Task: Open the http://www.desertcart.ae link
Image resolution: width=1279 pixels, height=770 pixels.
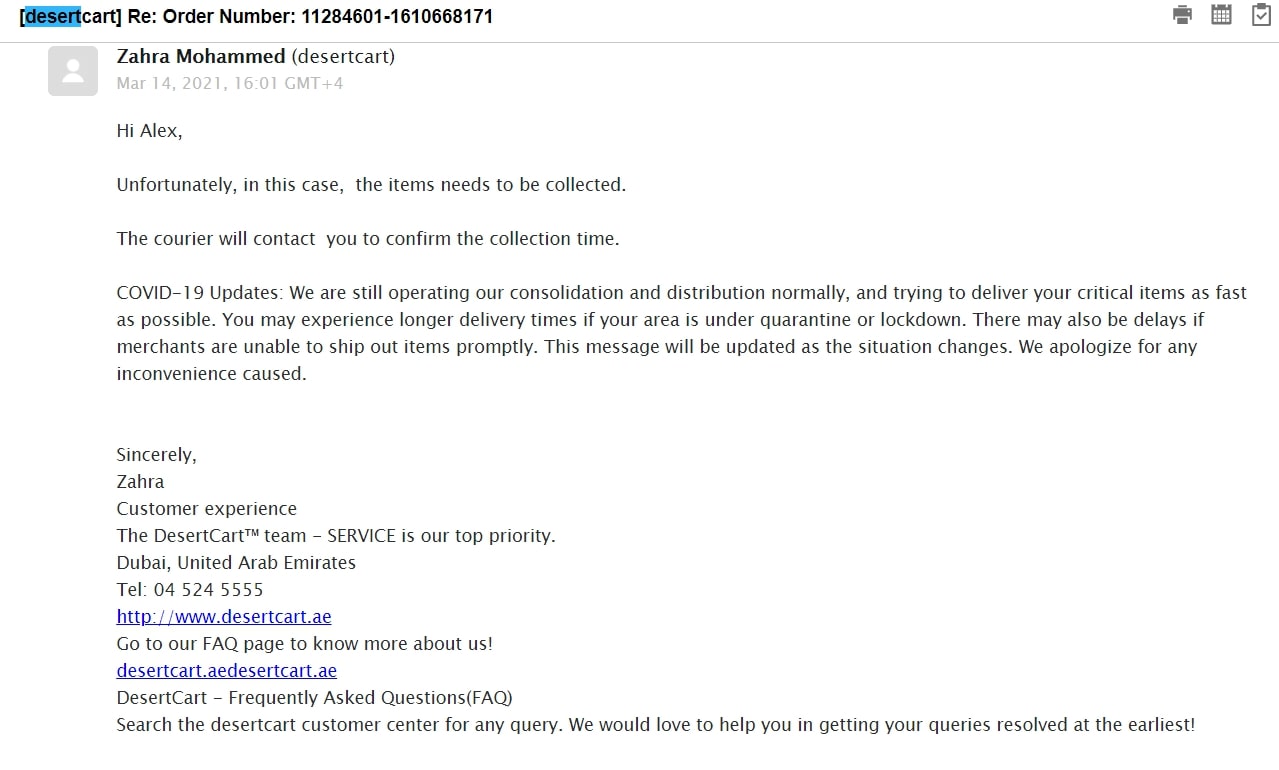Action: [x=224, y=617]
